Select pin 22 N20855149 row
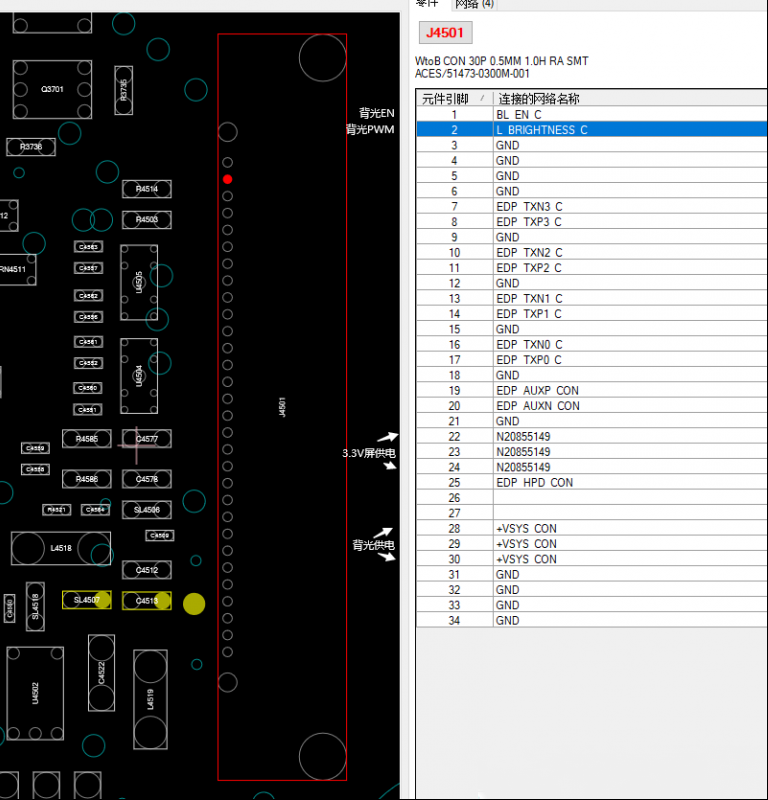 click(591, 436)
